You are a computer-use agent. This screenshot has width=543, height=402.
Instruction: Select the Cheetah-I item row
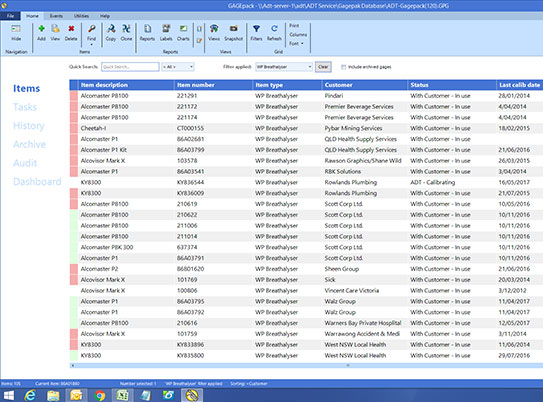(306, 128)
